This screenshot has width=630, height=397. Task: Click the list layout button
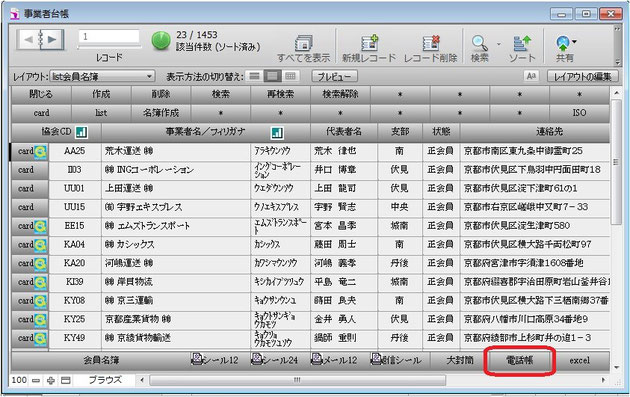[101, 113]
